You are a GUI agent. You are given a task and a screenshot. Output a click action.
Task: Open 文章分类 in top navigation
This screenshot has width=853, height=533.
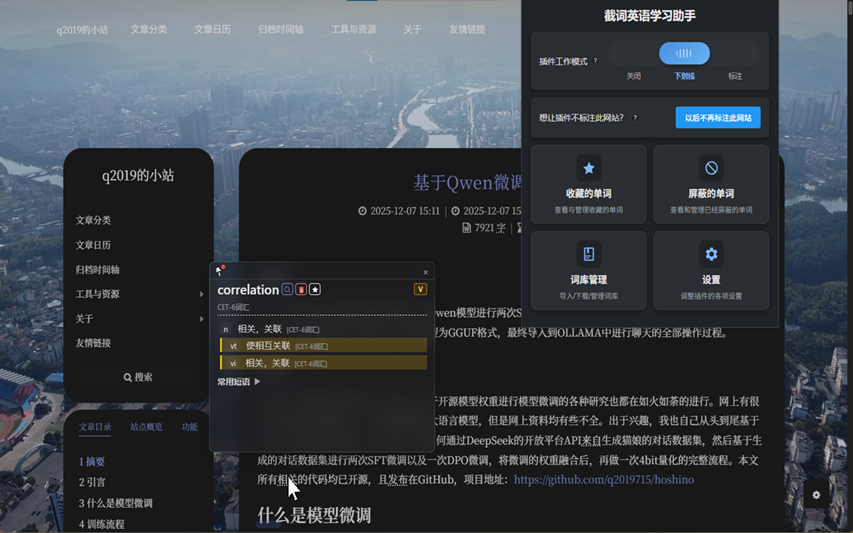coord(149,29)
